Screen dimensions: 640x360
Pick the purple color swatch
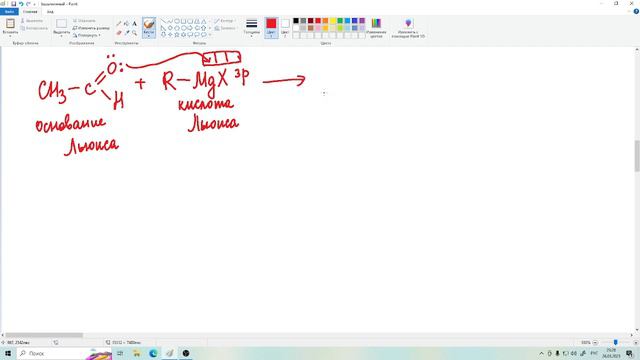(362, 21)
